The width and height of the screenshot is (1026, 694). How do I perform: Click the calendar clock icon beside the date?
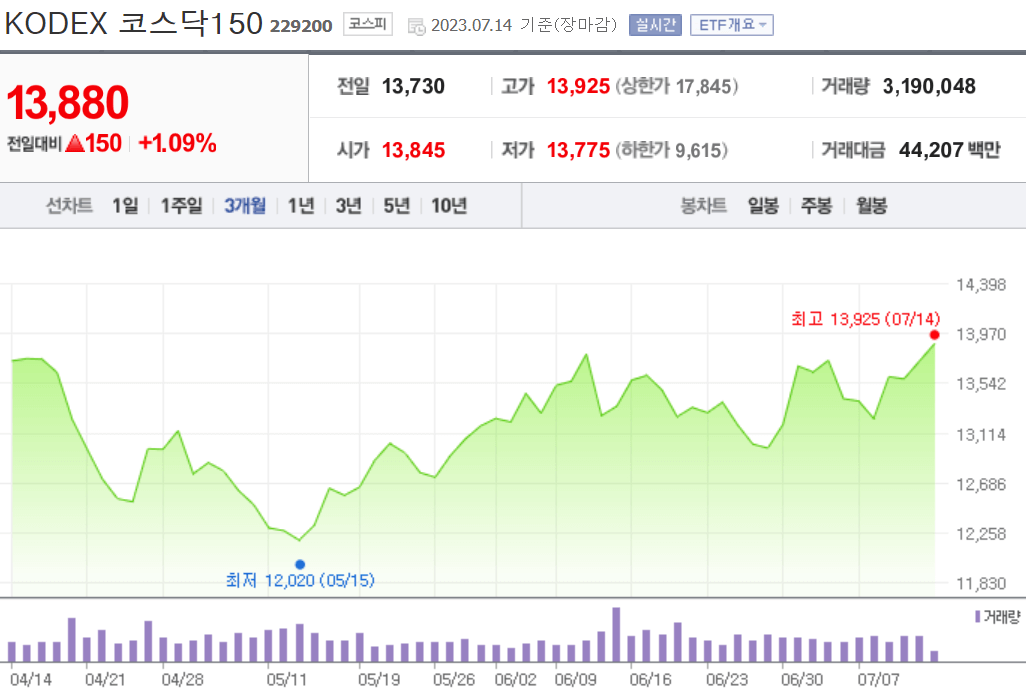click(x=416, y=26)
